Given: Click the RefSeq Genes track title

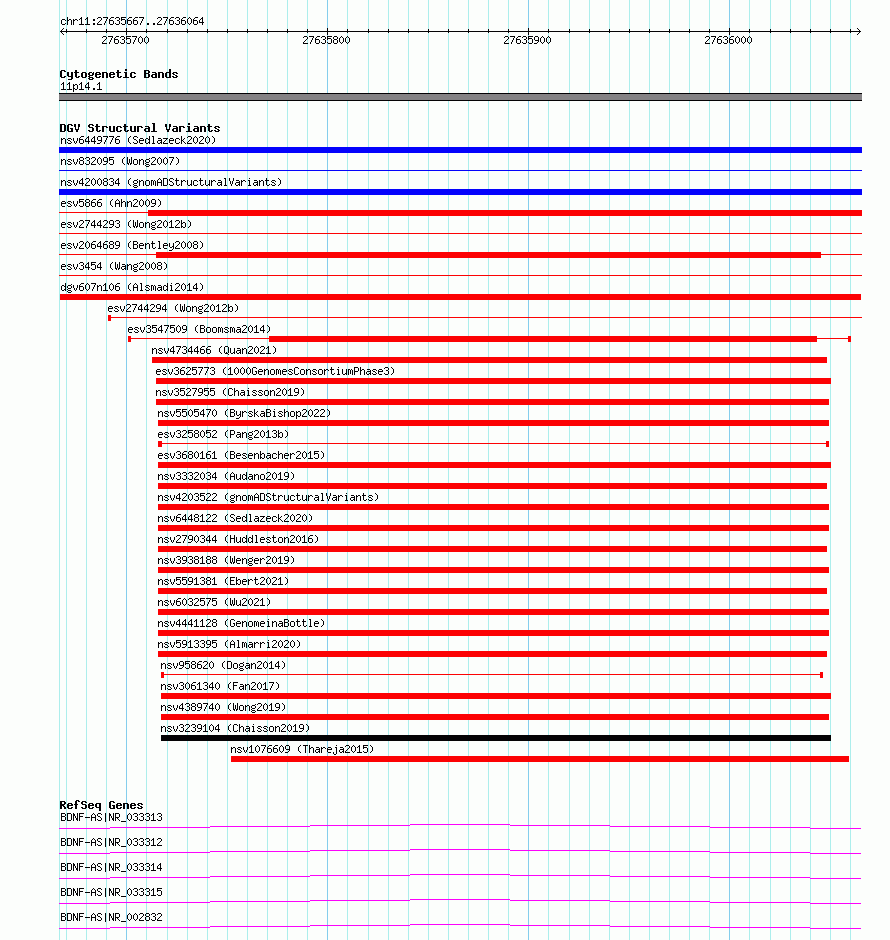Looking at the screenshot, I should point(101,805).
